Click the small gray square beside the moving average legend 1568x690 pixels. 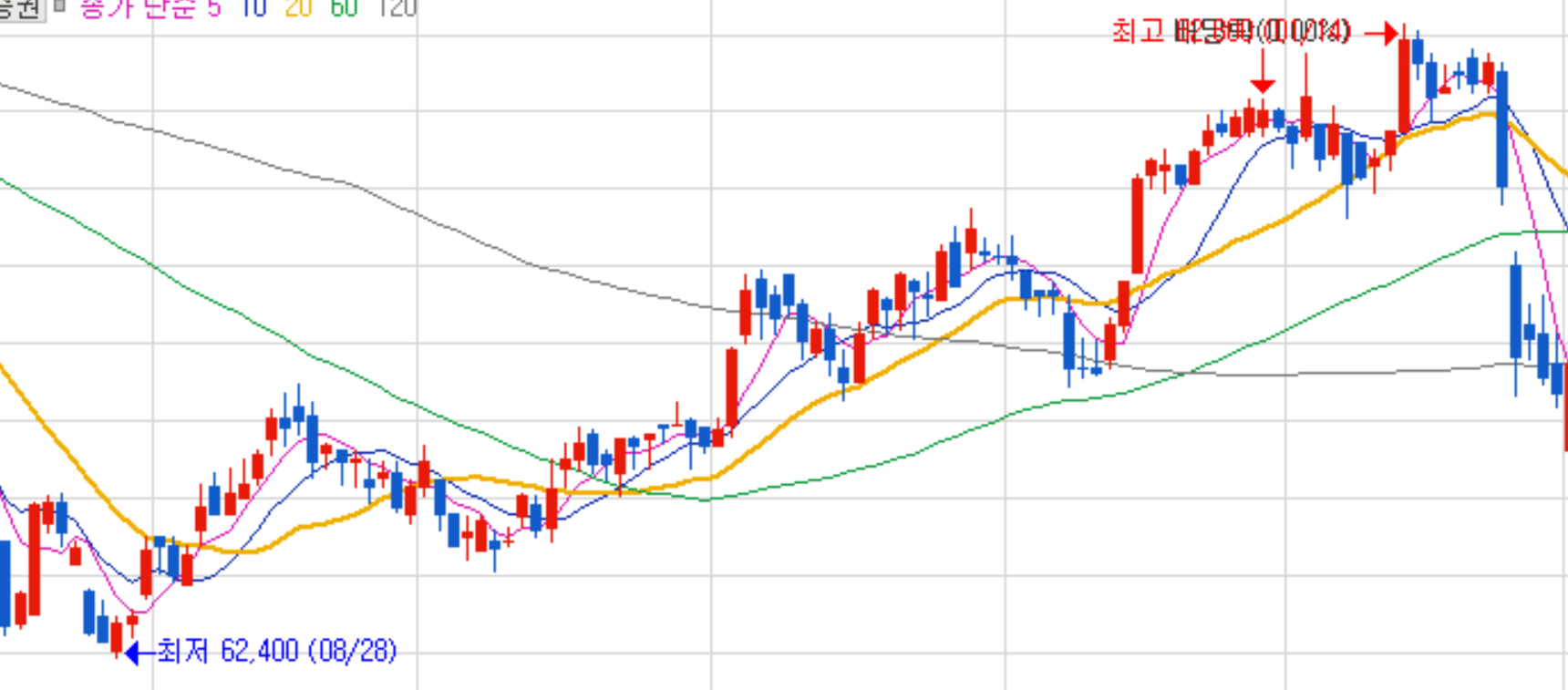click(x=60, y=5)
